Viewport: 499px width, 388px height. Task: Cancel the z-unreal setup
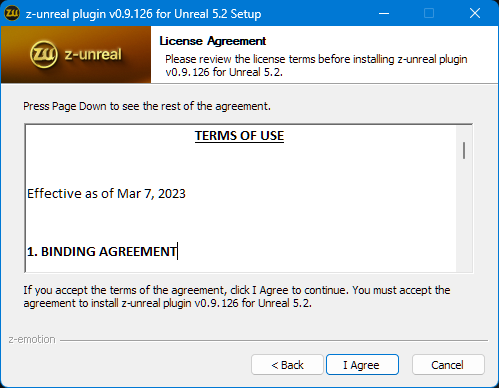(x=448, y=365)
